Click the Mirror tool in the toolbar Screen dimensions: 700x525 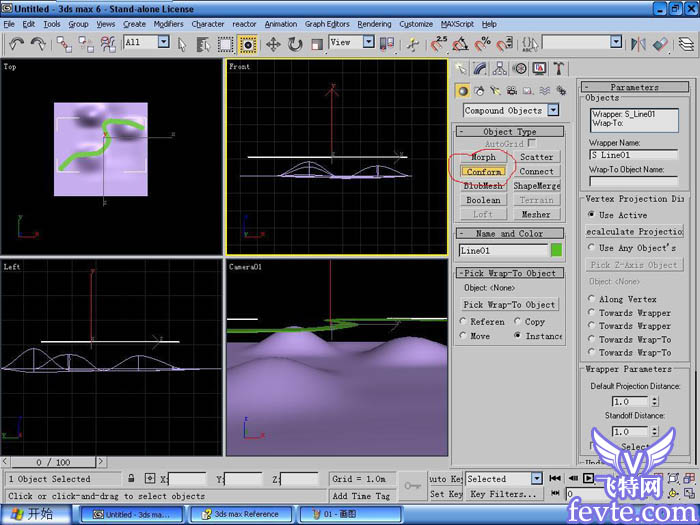tap(637, 44)
